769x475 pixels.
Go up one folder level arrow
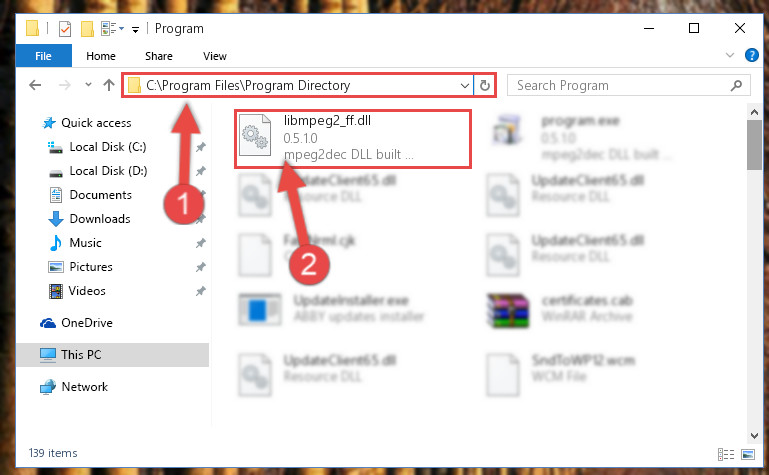(109, 85)
